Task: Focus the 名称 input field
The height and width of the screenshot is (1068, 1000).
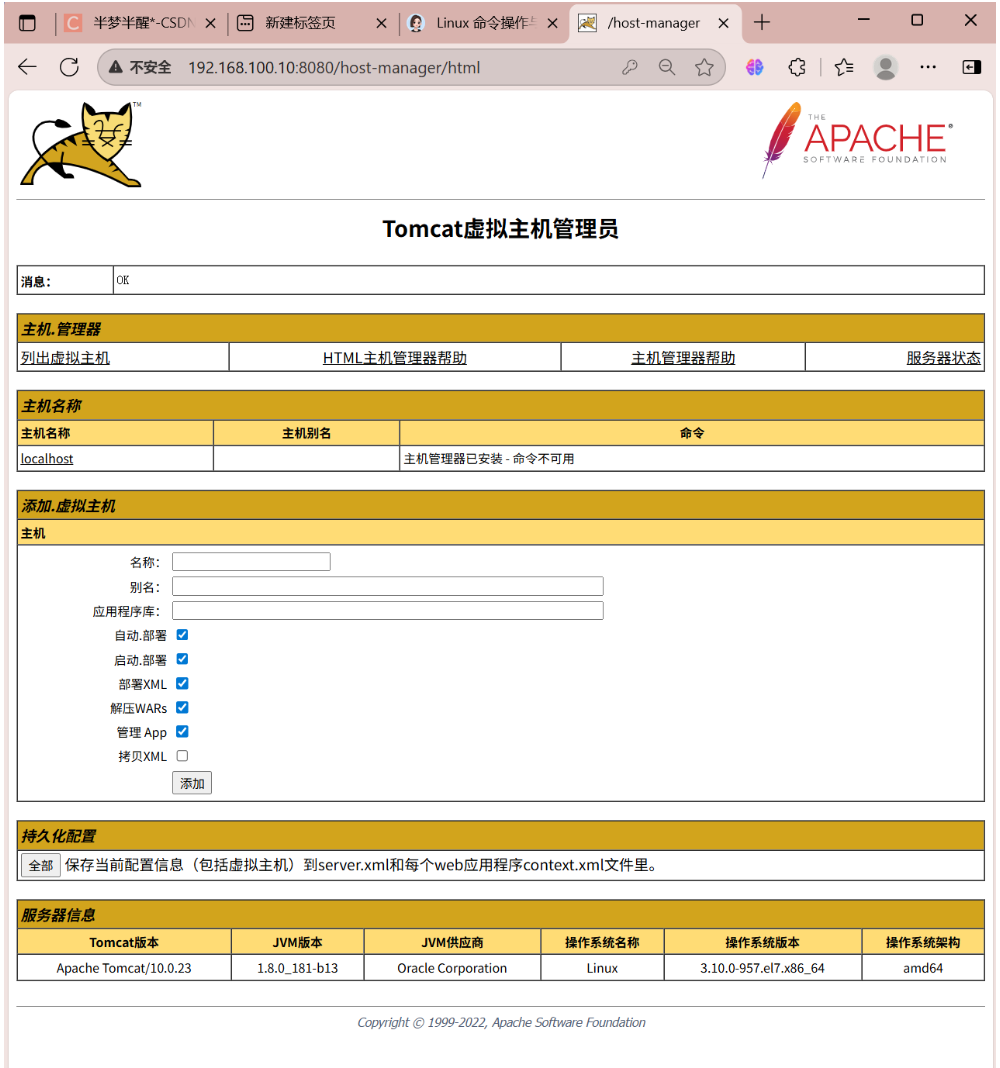Action: click(x=251, y=561)
